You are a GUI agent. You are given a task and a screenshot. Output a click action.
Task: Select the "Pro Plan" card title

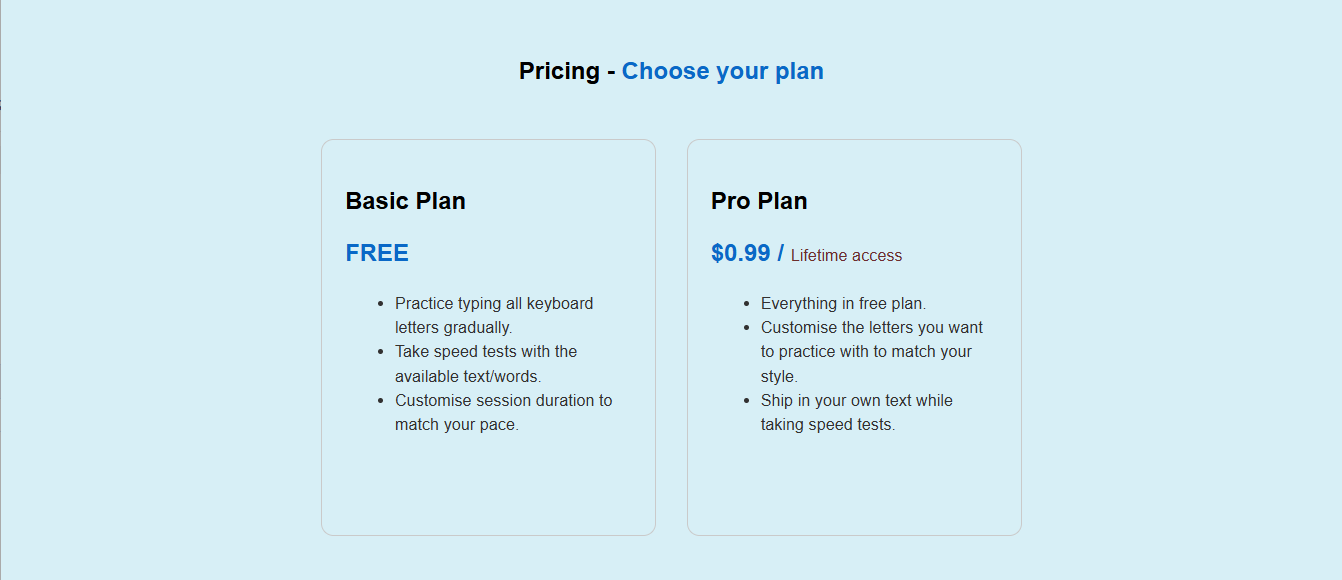tap(759, 201)
